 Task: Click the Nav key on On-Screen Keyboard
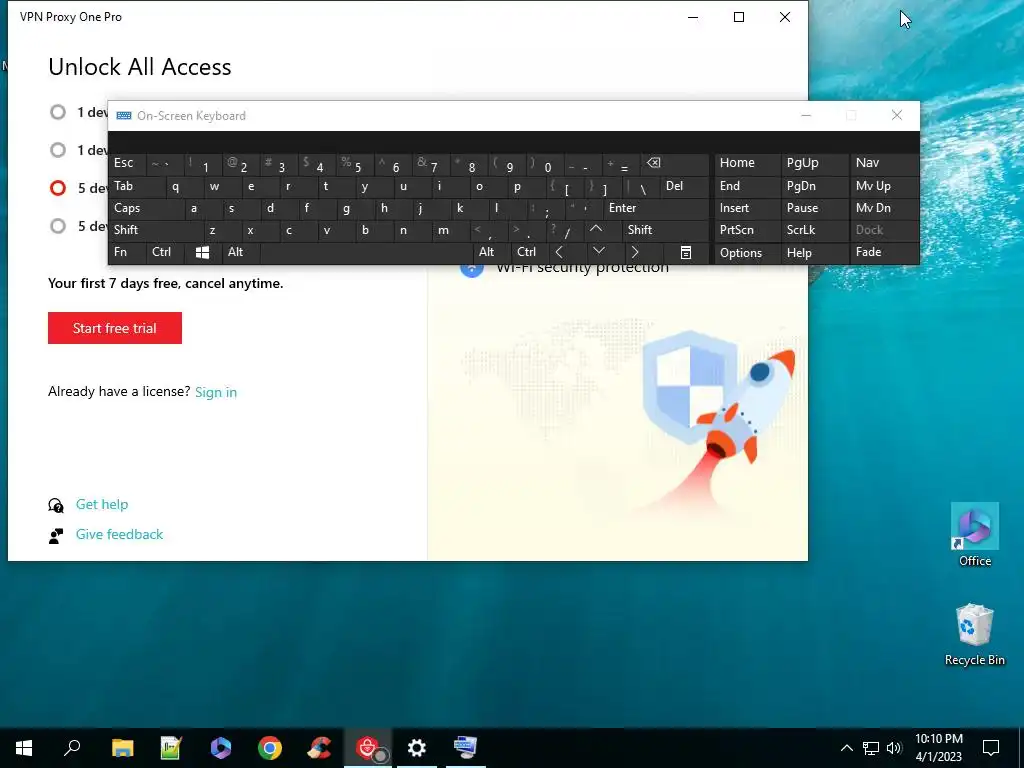coord(884,163)
